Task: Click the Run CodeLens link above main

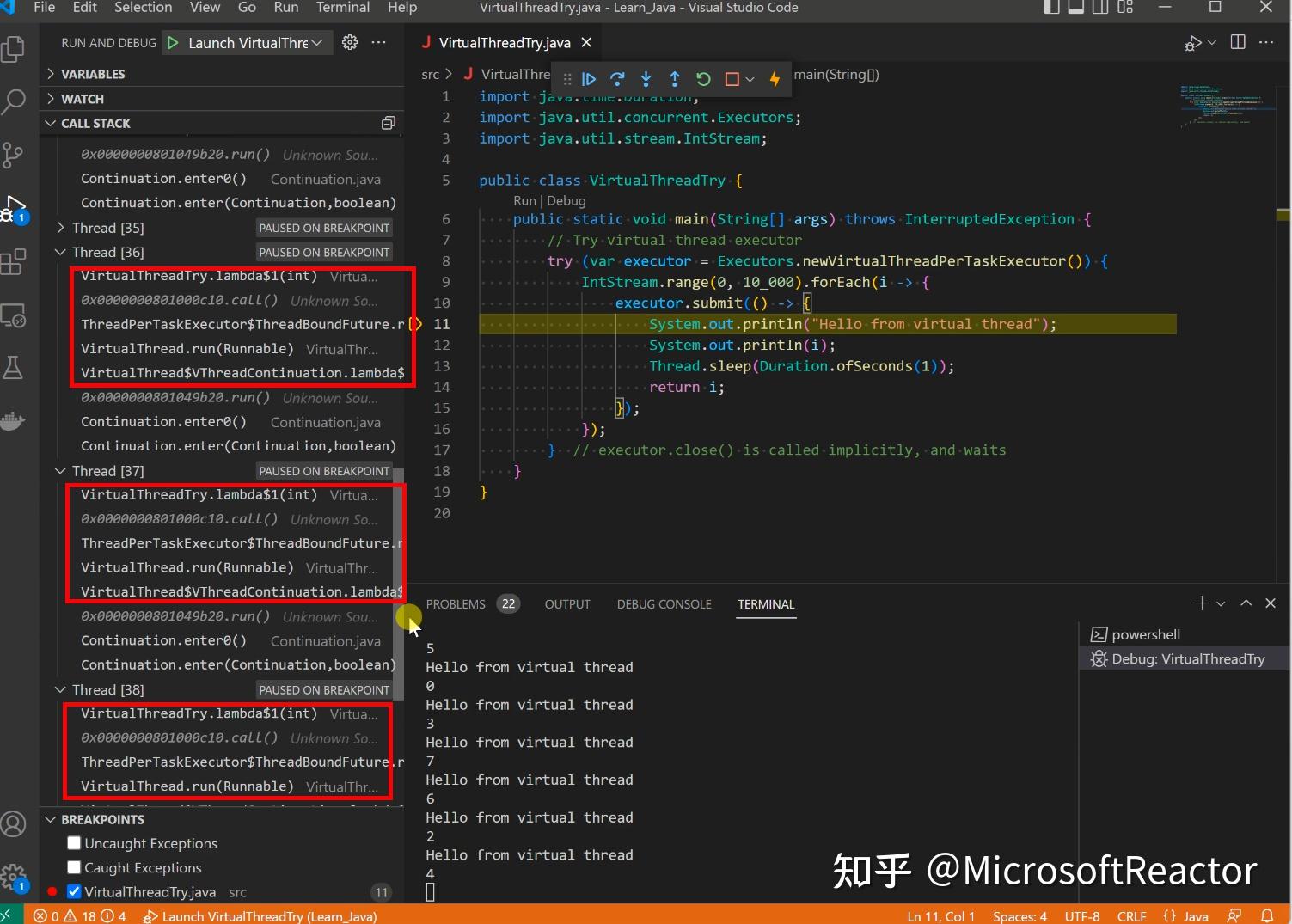Action: coord(524,200)
